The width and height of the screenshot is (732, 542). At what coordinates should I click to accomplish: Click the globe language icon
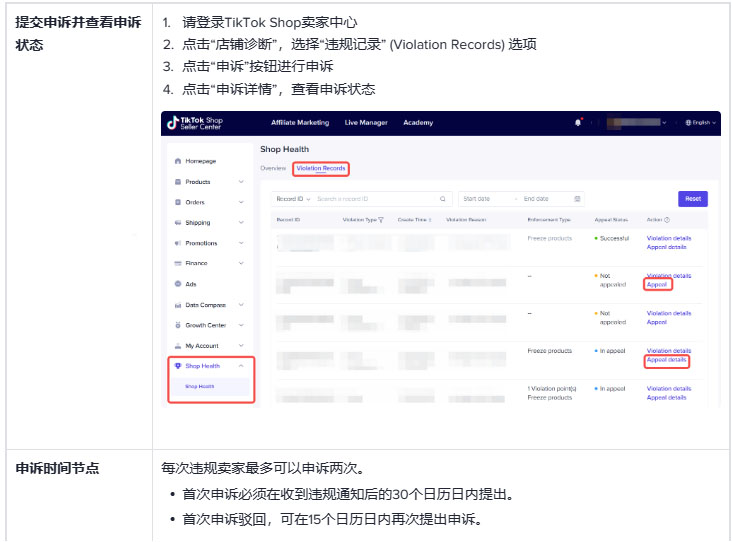click(x=688, y=122)
